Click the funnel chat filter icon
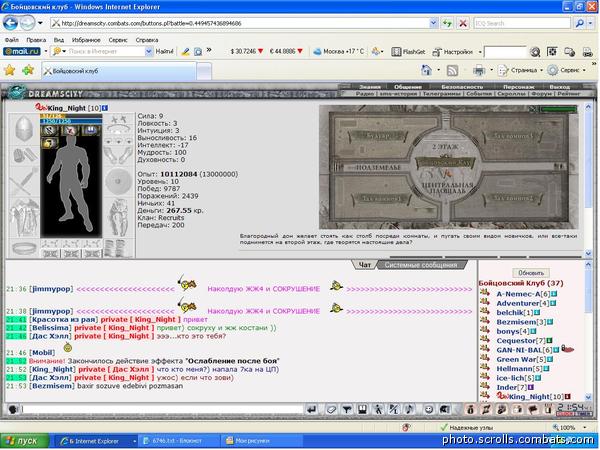This screenshot has height=450, width=600. pyautogui.click(x=347, y=409)
